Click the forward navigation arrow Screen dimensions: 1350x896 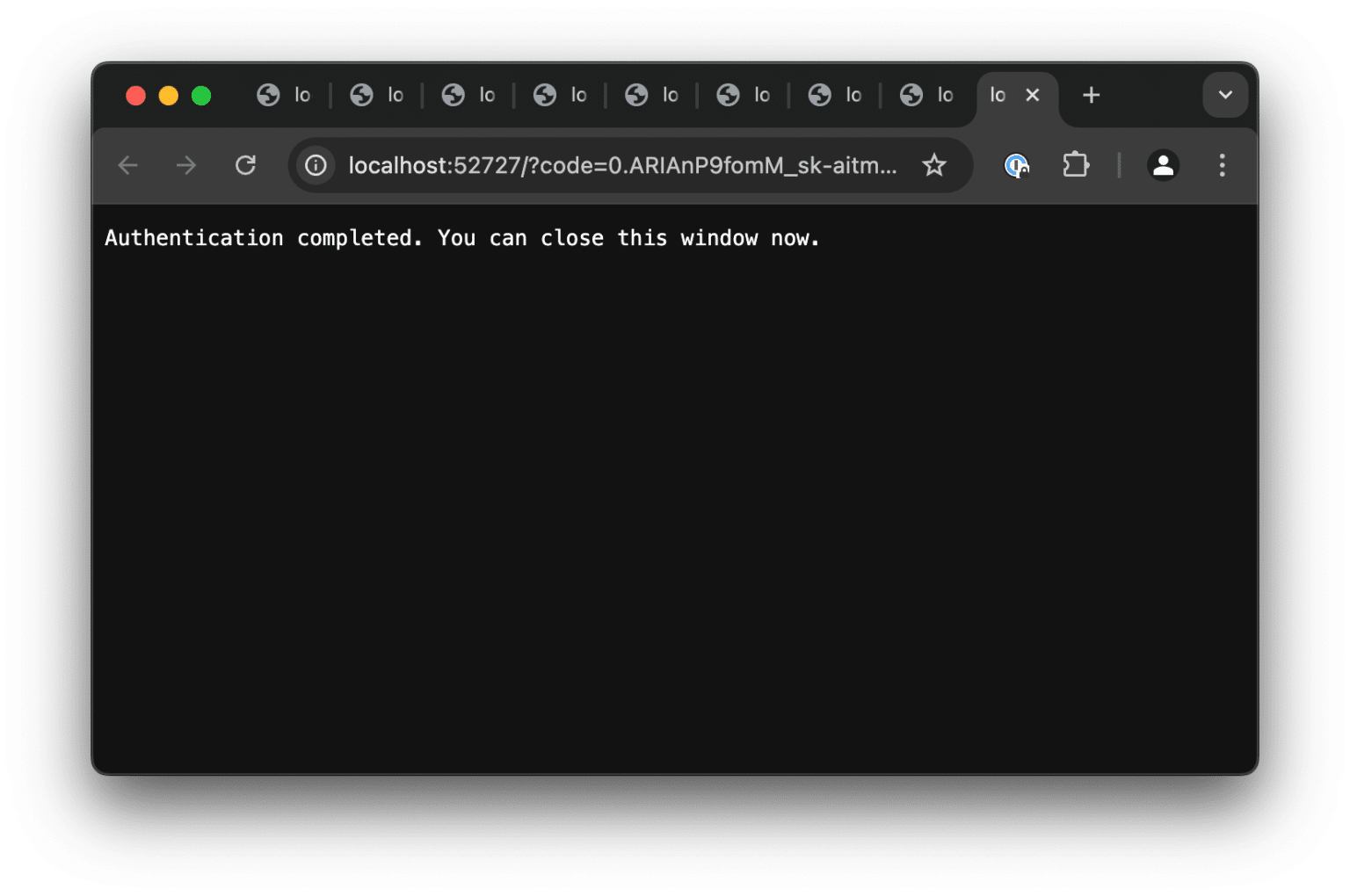click(185, 165)
